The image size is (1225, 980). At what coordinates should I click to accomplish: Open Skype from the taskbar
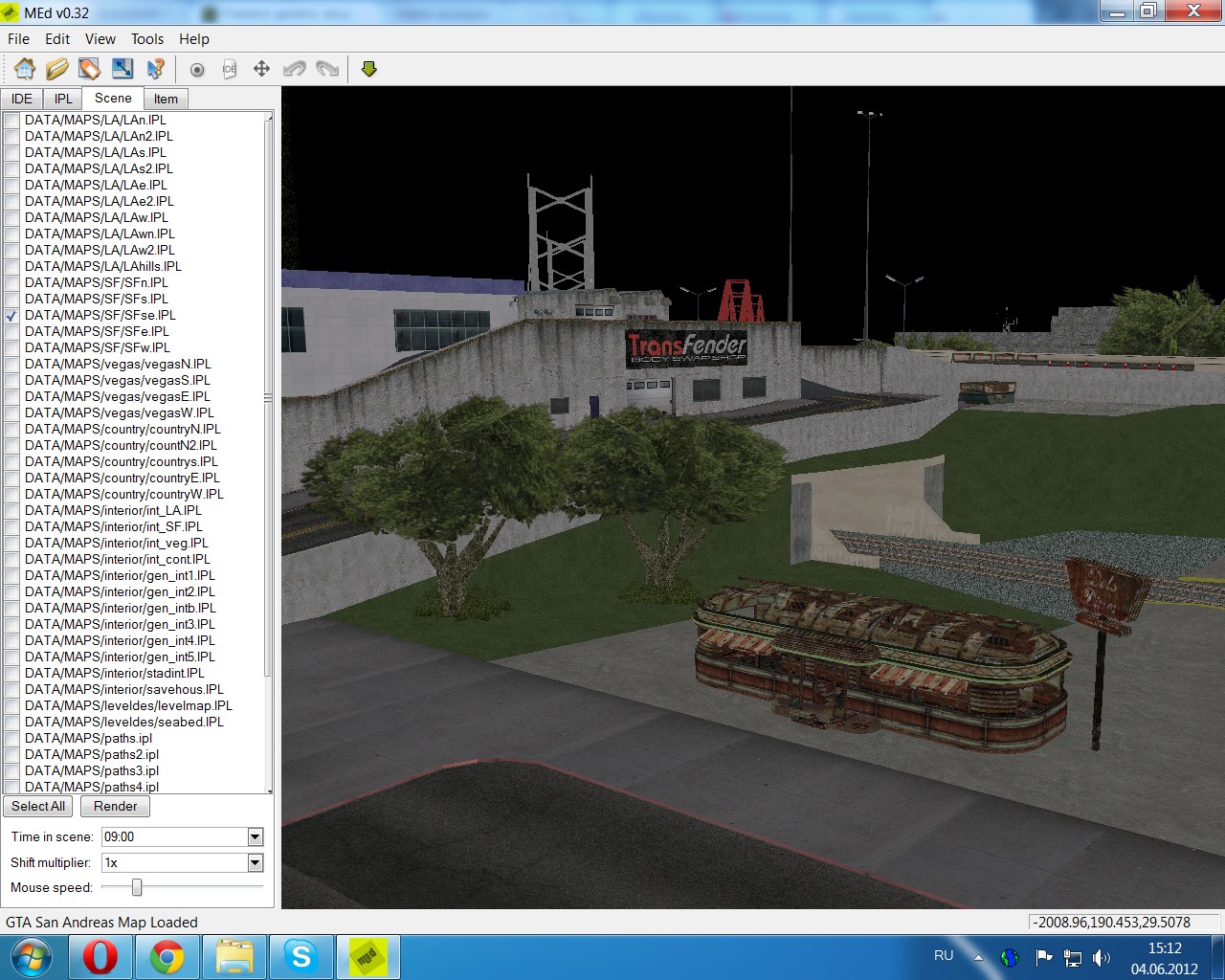click(301, 957)
